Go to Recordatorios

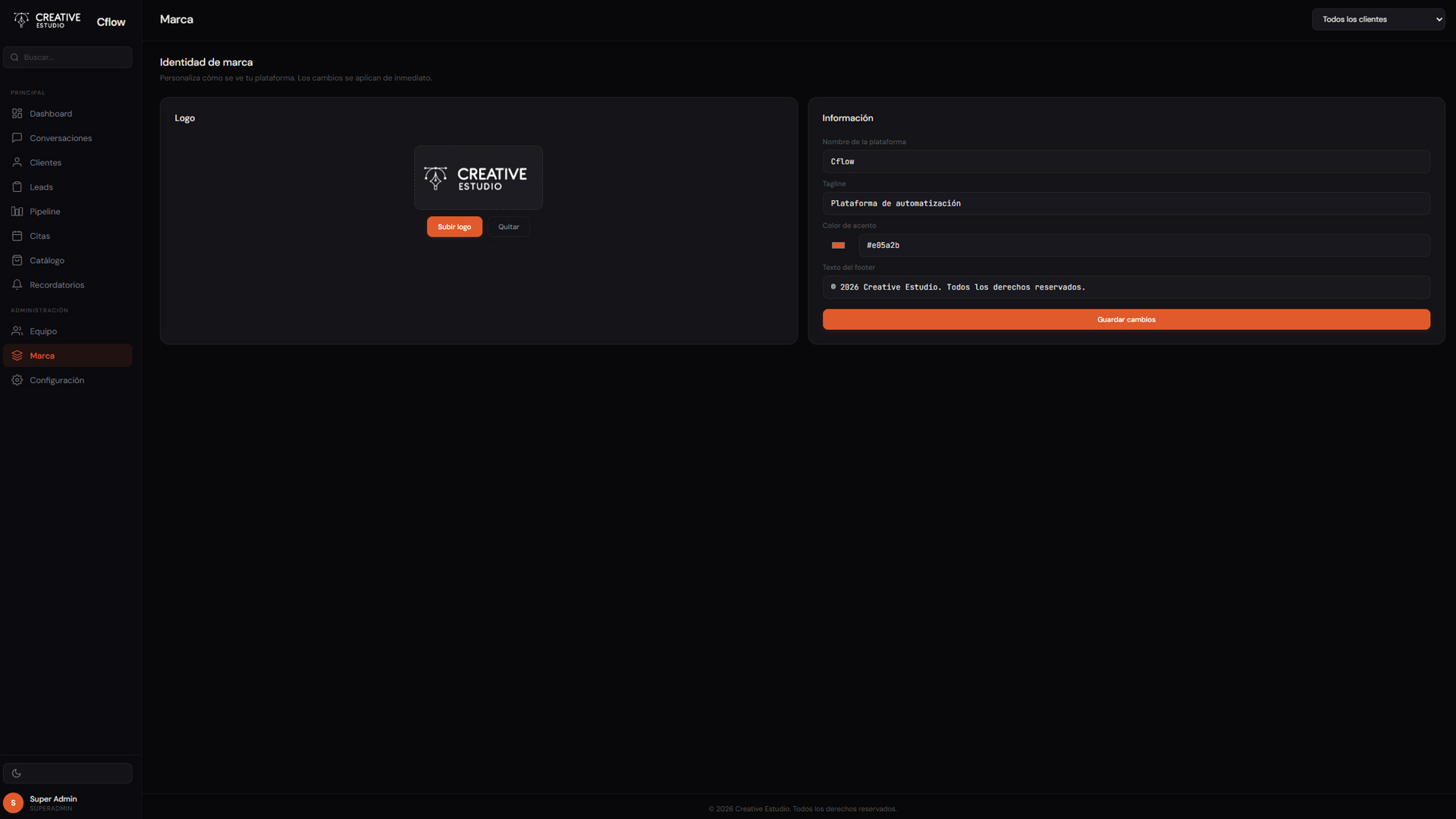tap(67, 284)
